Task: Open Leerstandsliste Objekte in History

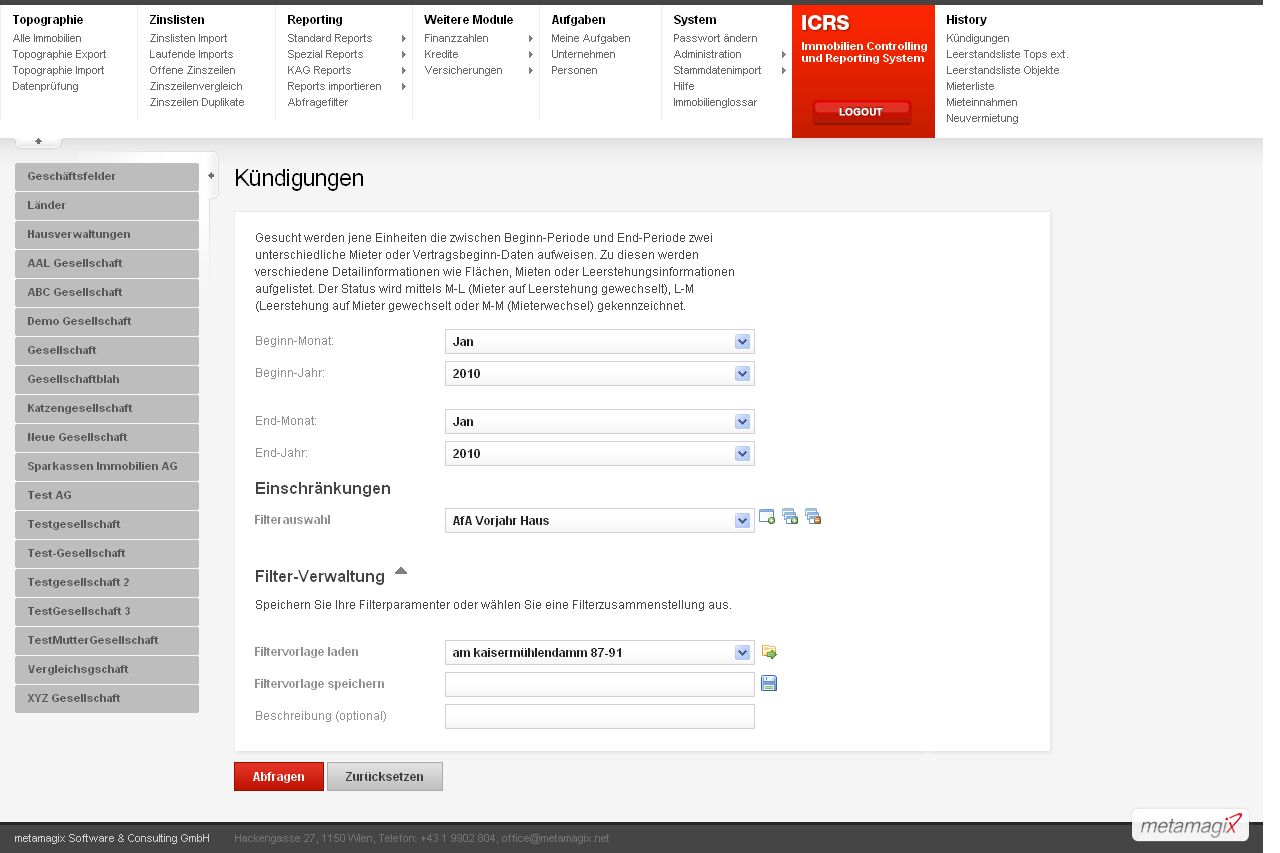Action: [1003, 70]
